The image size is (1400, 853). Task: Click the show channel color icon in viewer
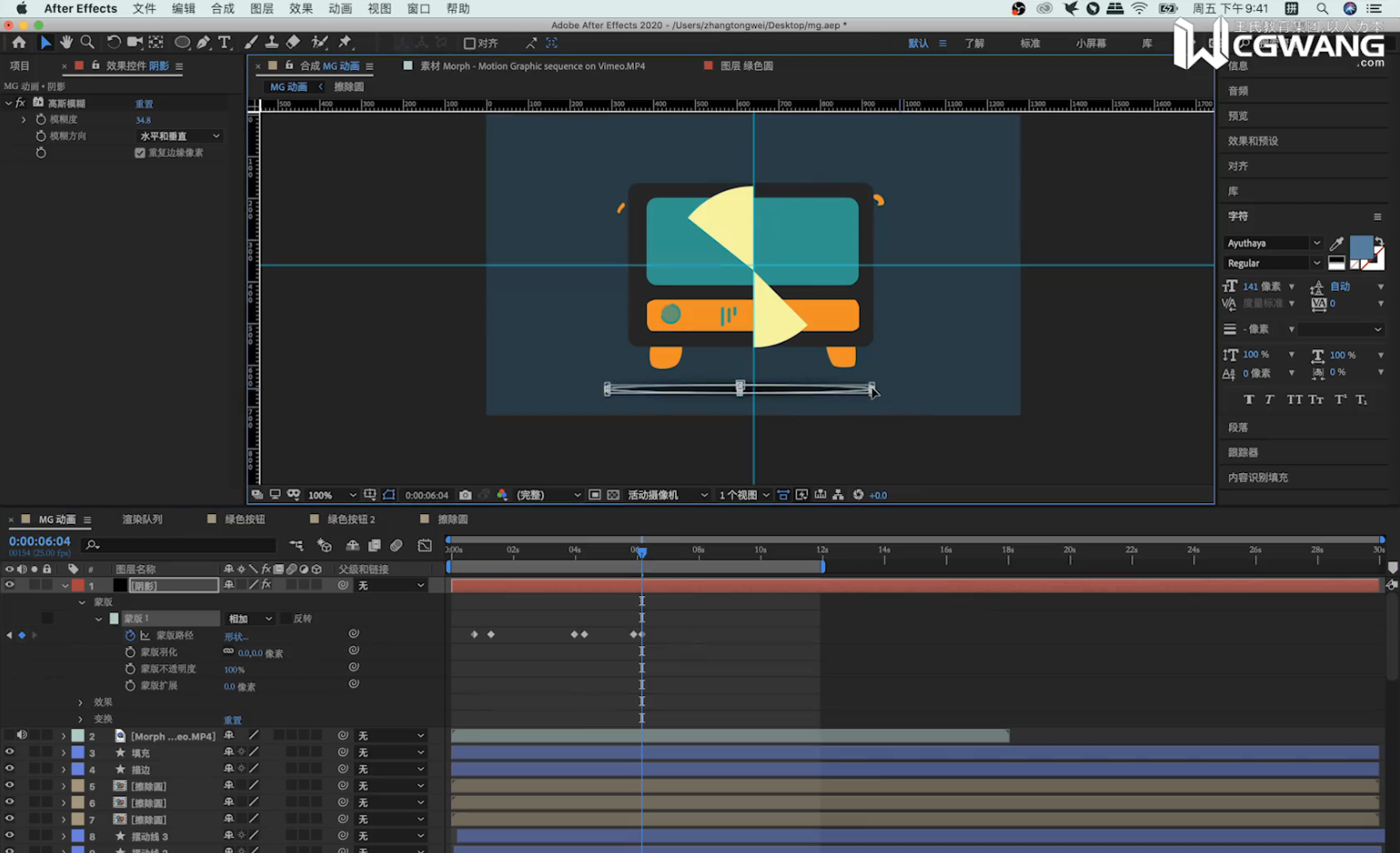point(502,495)
